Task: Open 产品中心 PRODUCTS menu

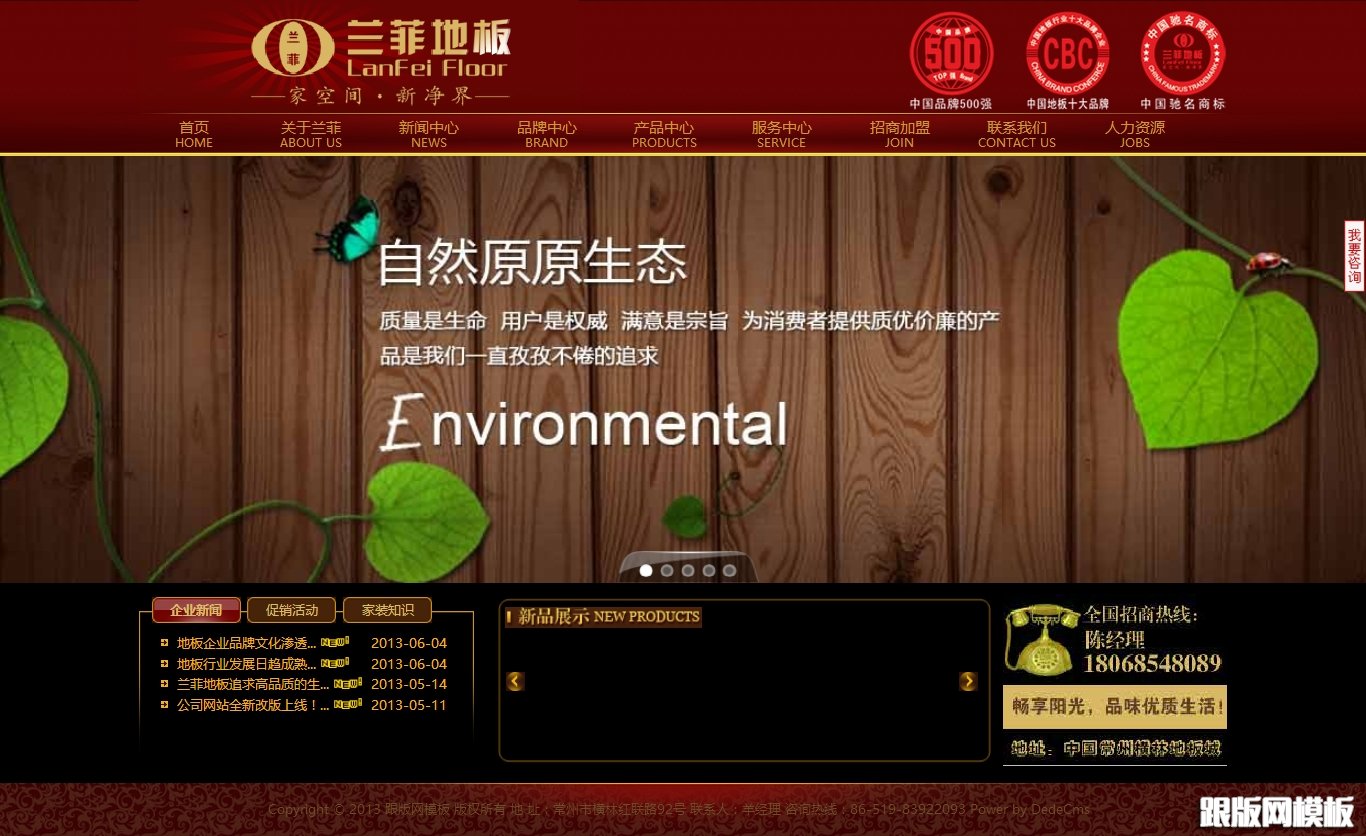Action: point(664,134)
